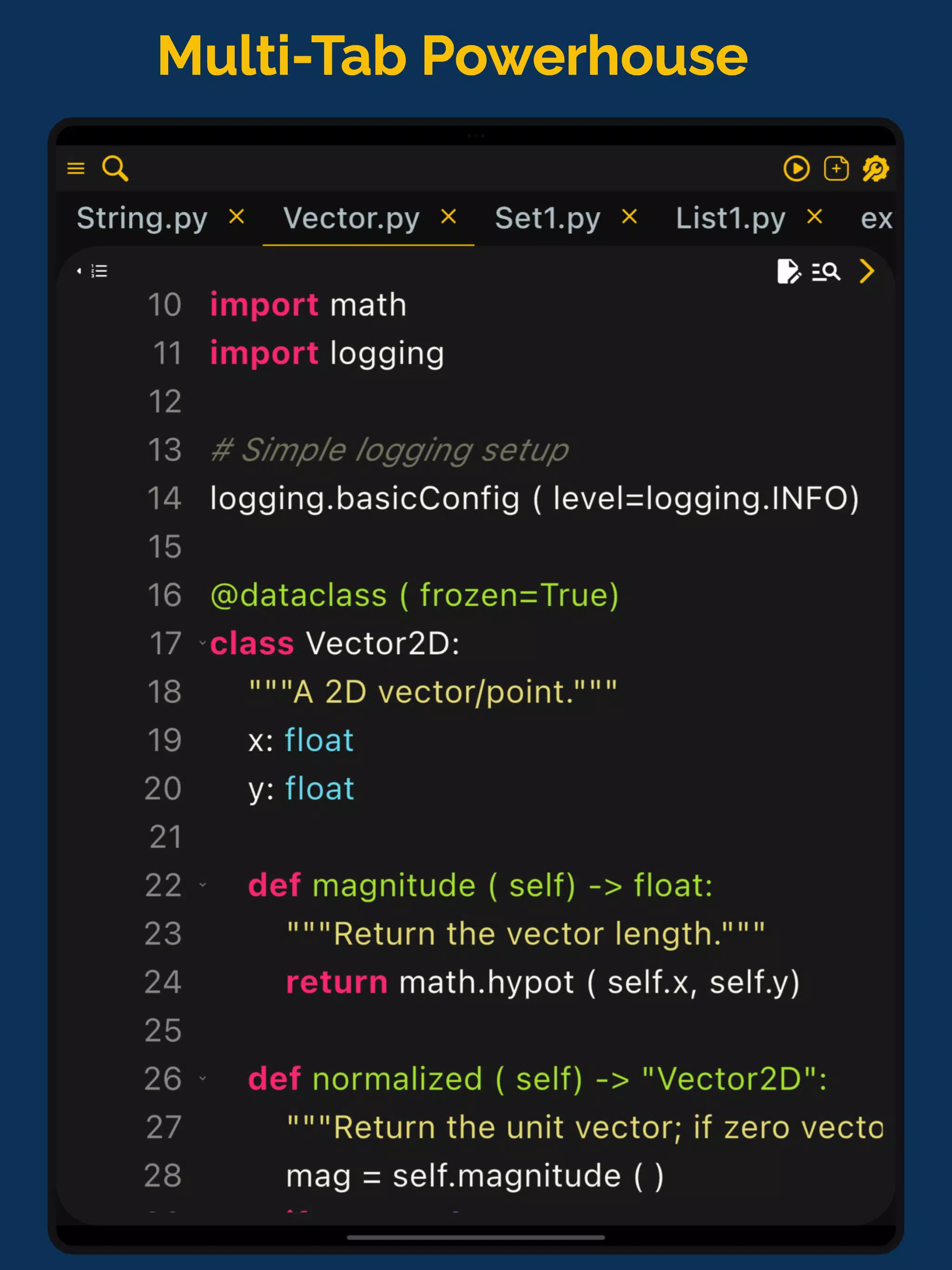The width and height of the screenshot is (952, 1270).
Task: Click line number 10 in gutter
Action: point(165,304)
